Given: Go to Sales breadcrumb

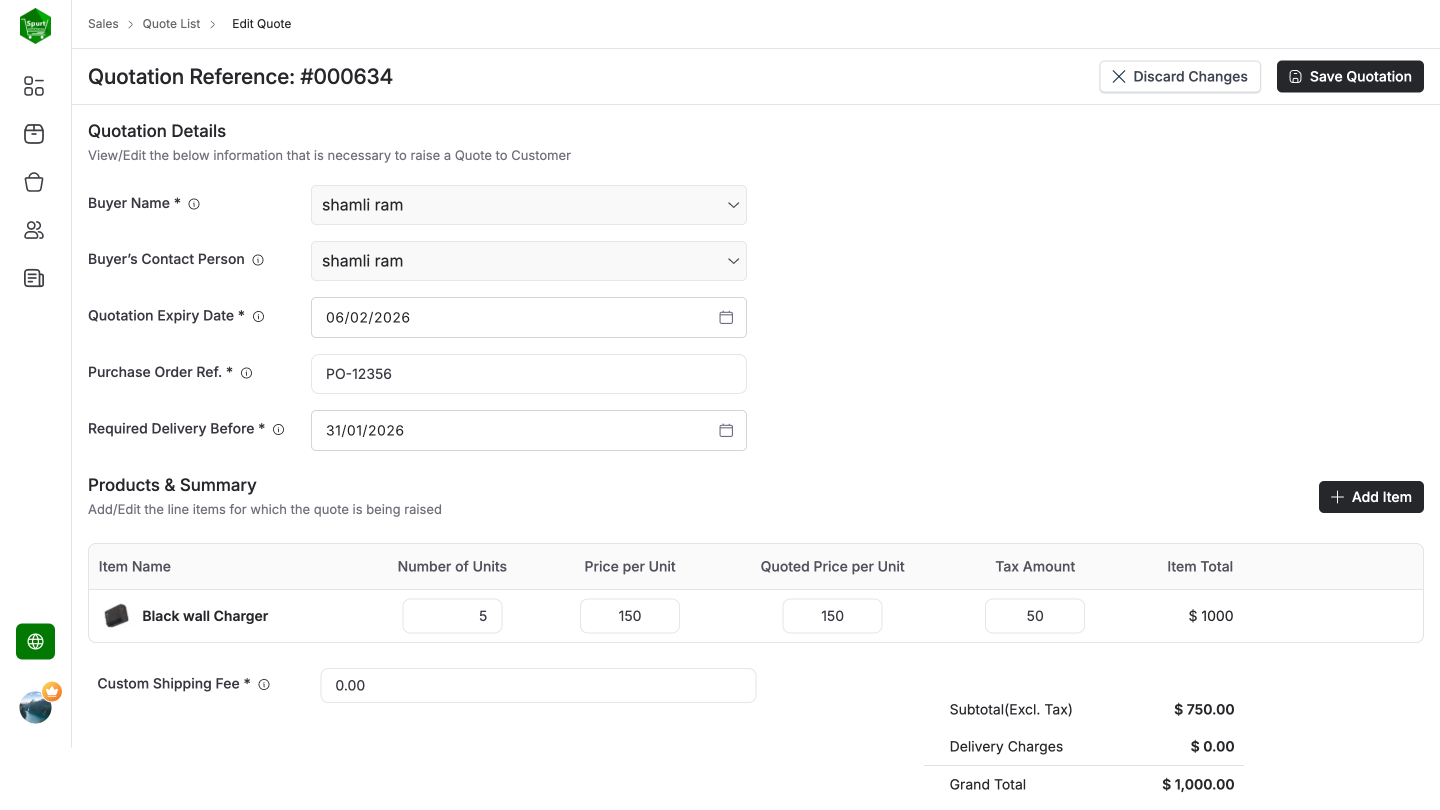Looking at the screenshot, I should coord(103,24).
